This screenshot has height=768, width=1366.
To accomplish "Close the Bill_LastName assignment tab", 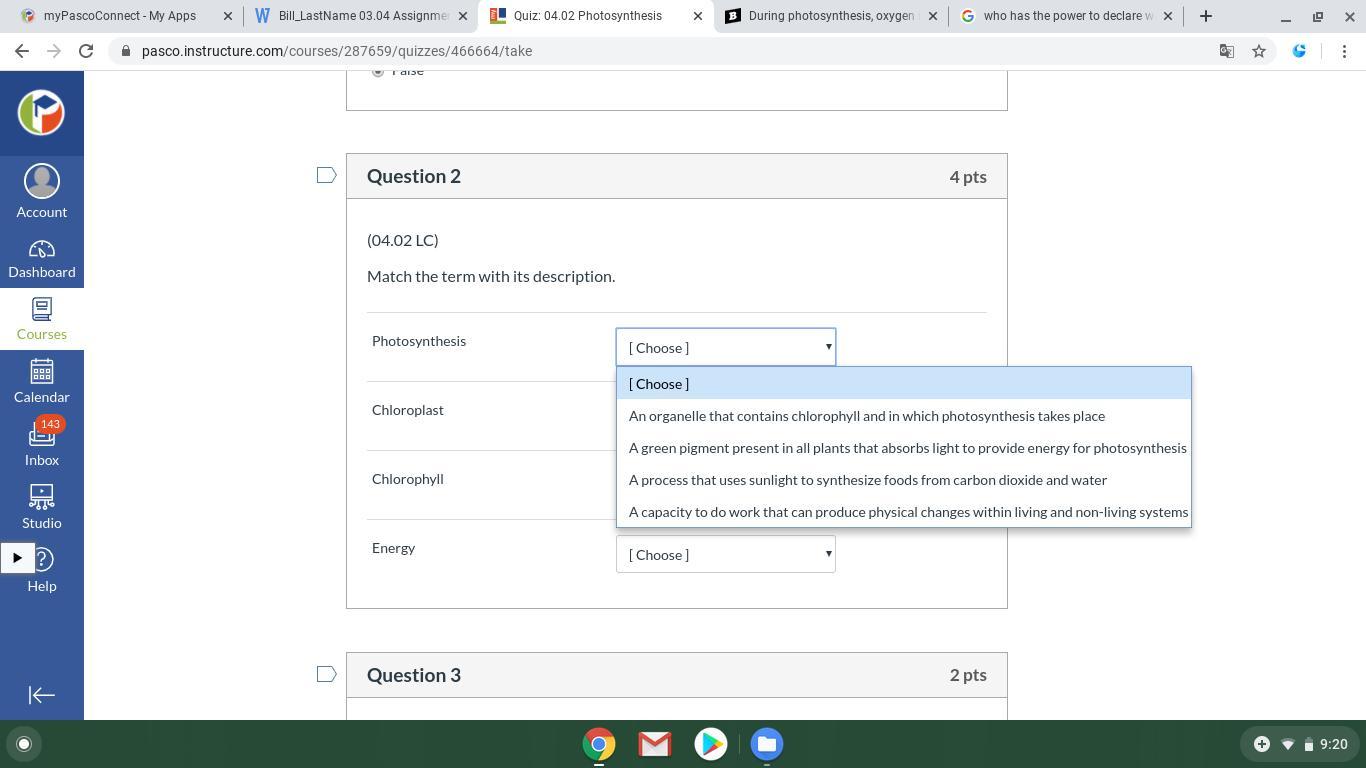I will [463, 16].
